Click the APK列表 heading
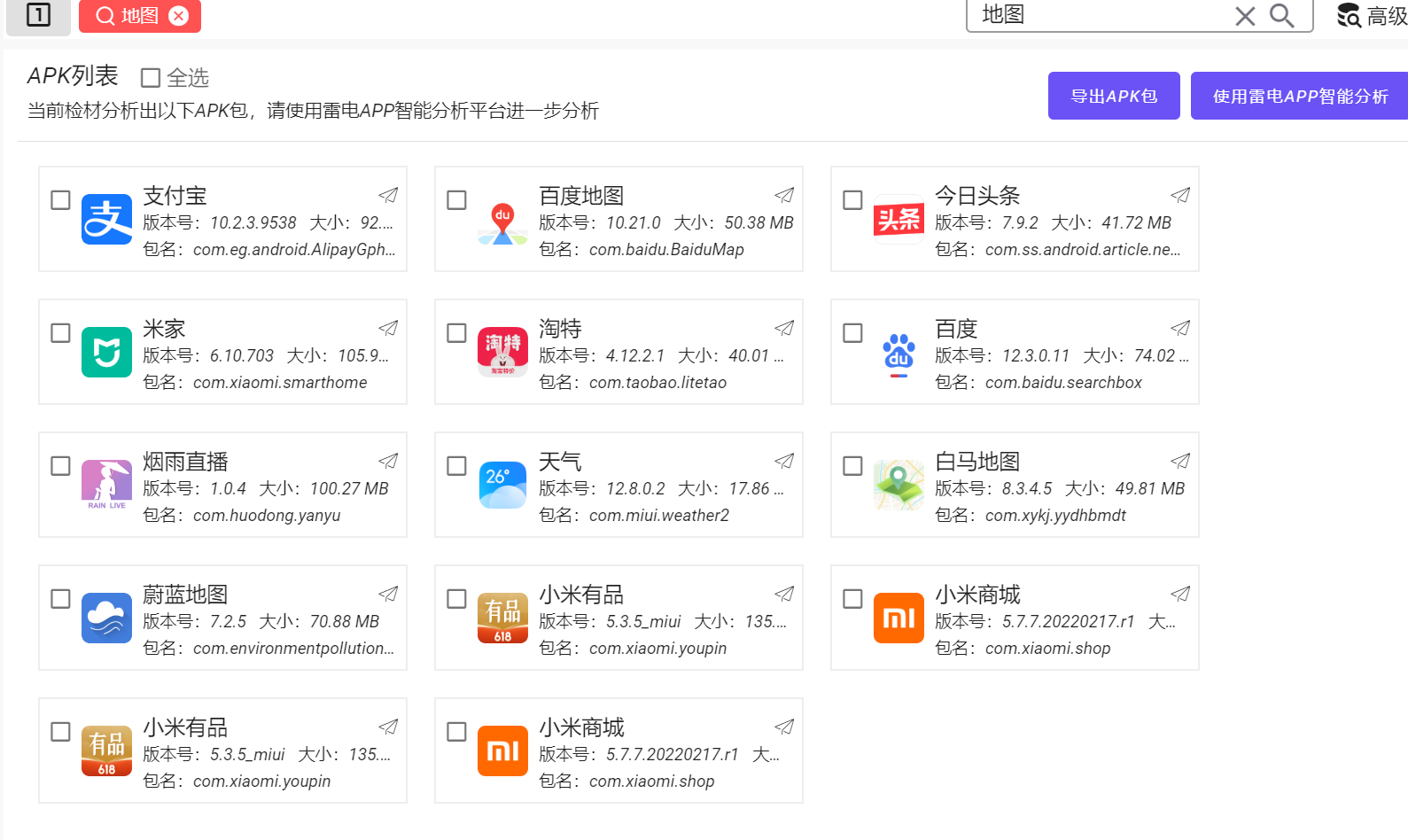The image size is (1408, 840). pos(73,76)
